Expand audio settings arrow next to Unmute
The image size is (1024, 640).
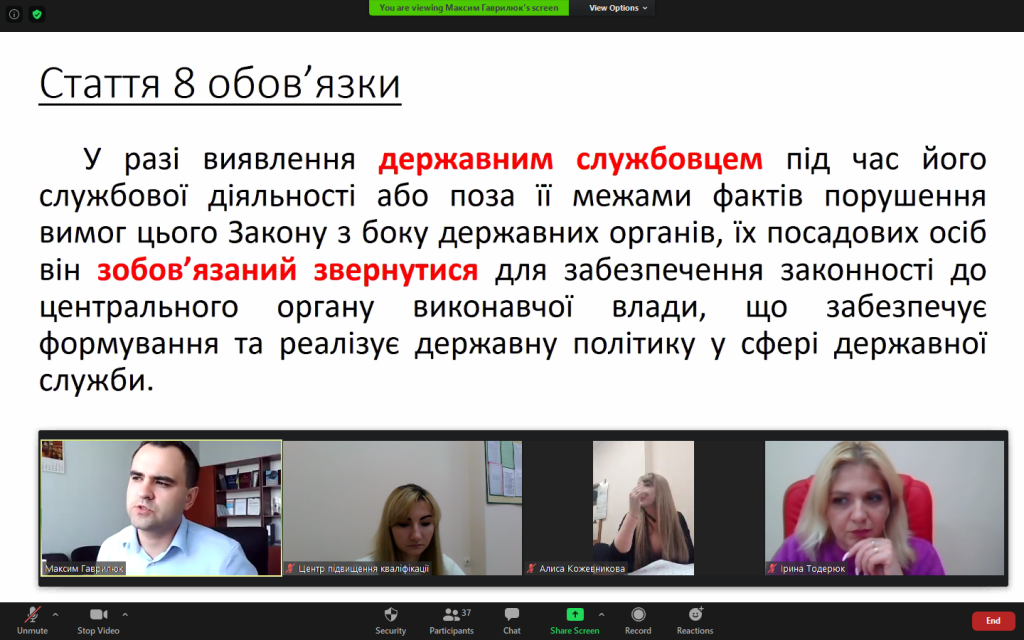(55, 614)
